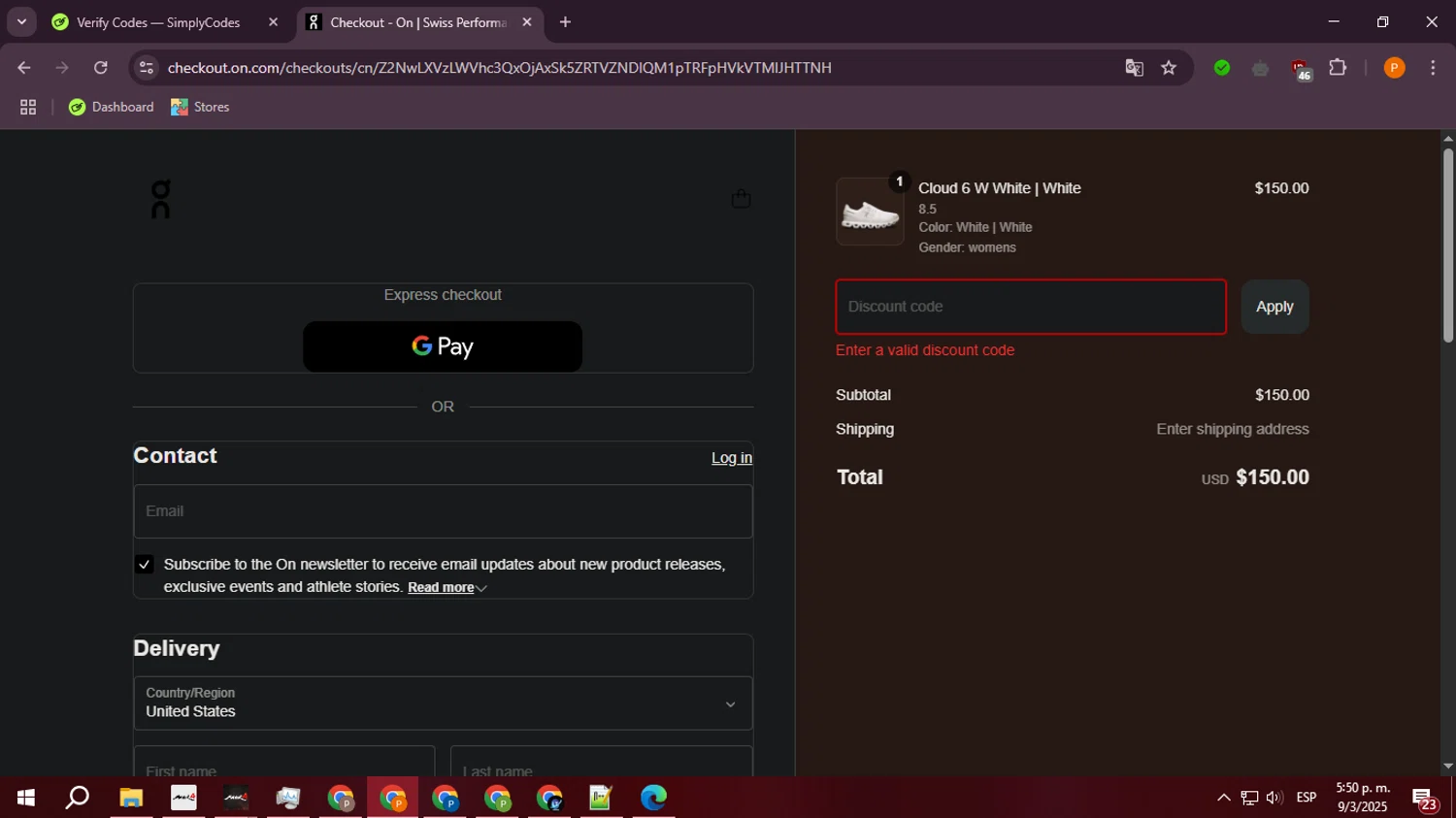This screenshot has width=1456, height=818.
Task: Open the white Mir4 taskbar app
Action: tap(183, 798)
